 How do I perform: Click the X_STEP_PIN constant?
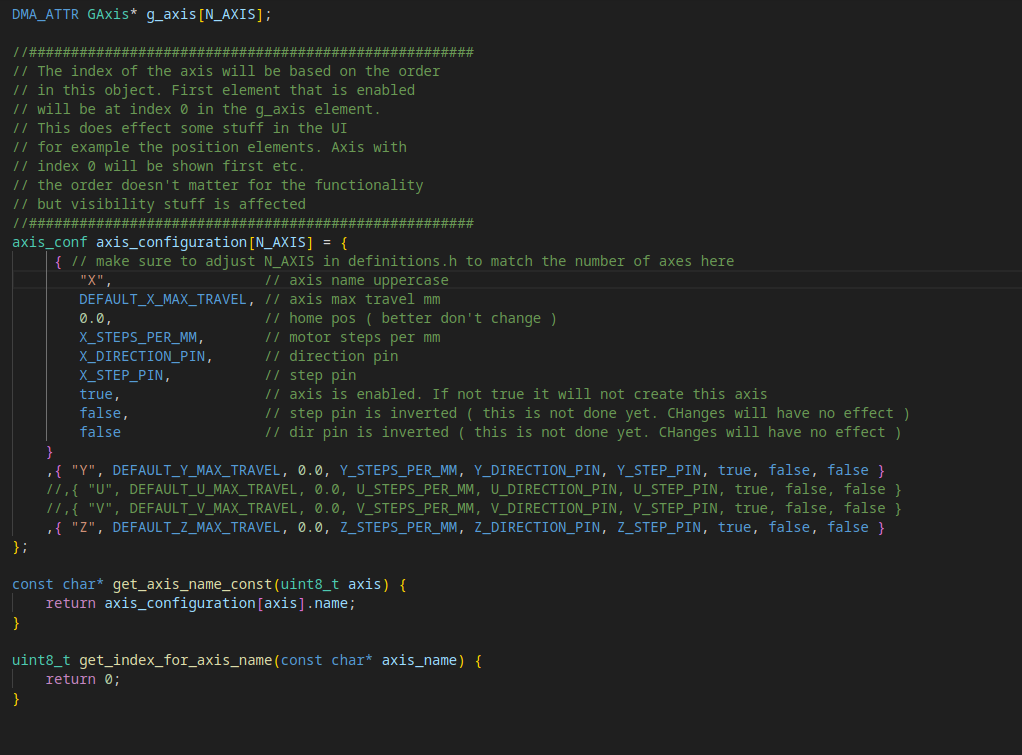click(124, 375)
